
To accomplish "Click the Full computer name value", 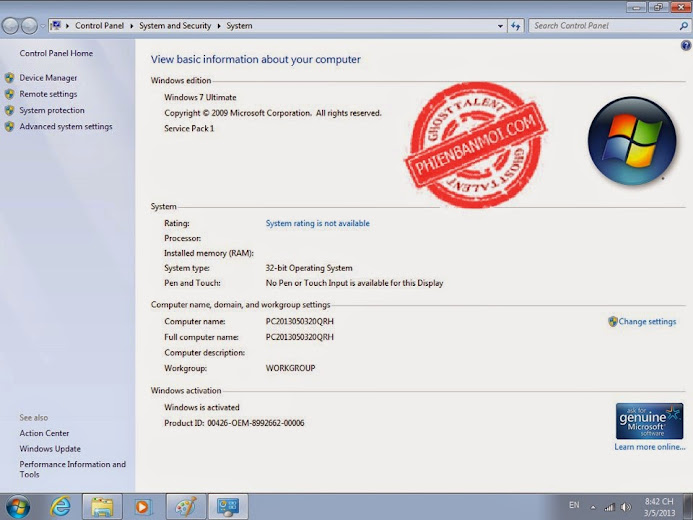I will tap(300, 337).
